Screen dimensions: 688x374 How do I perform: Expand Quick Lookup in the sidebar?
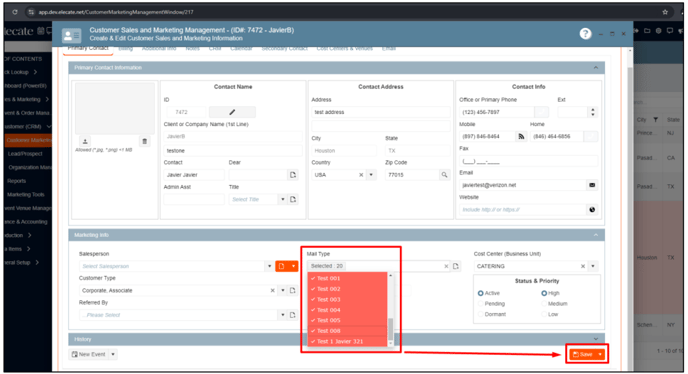[21, 72]
